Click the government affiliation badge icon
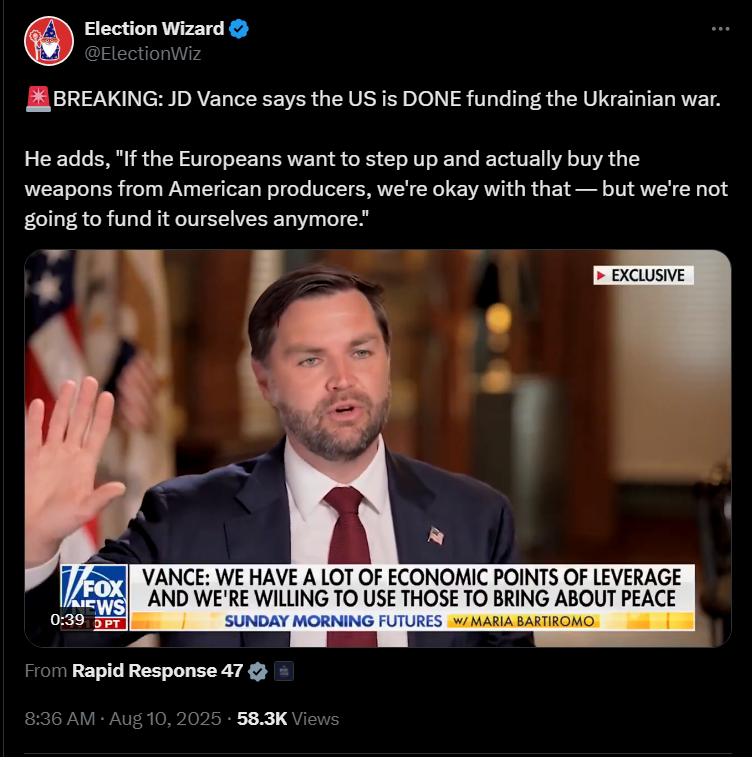The width and height of the screenshot is (752, 757). 284,672
